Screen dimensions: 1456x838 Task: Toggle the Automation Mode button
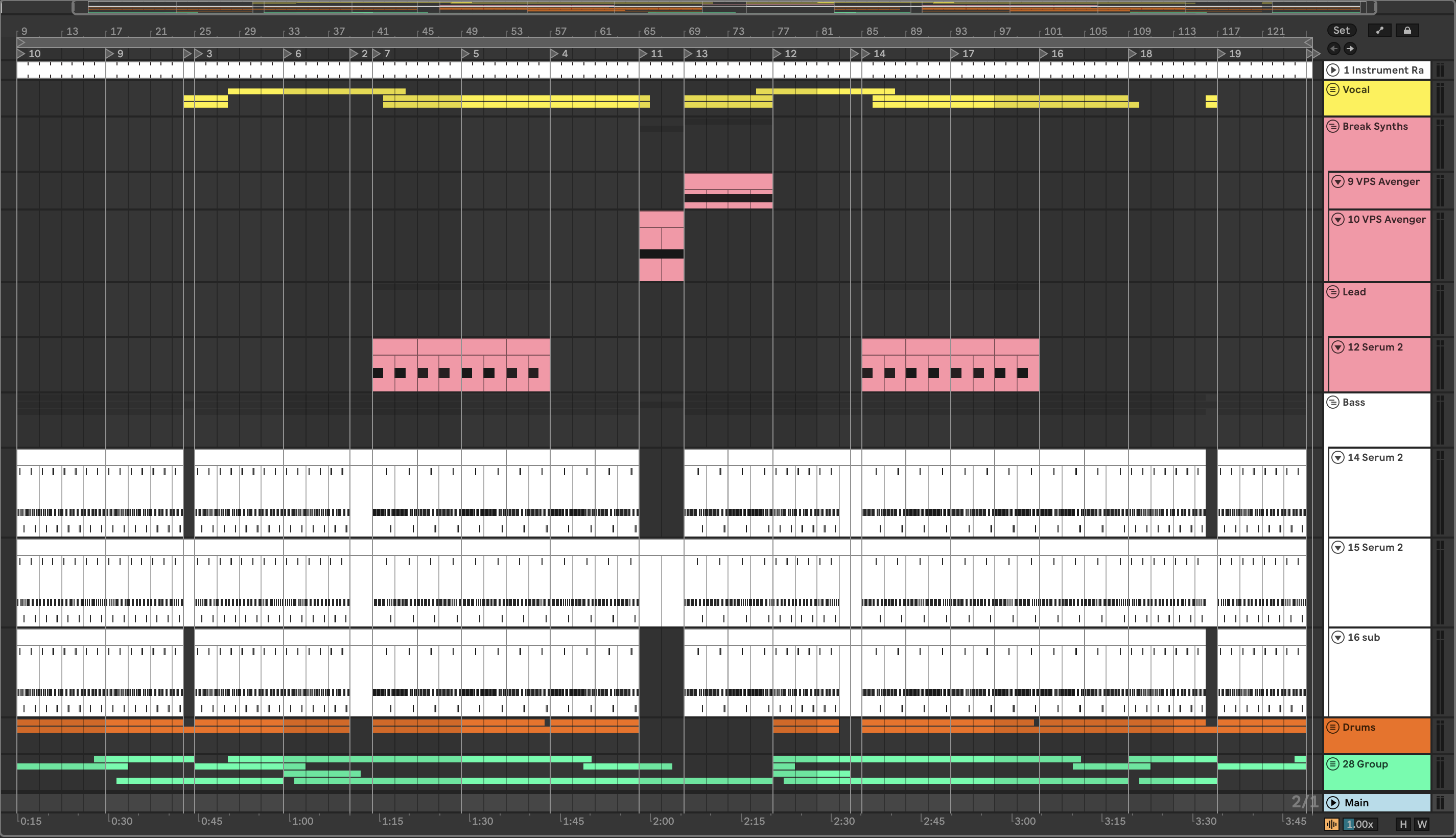(x=1379, y=31)
